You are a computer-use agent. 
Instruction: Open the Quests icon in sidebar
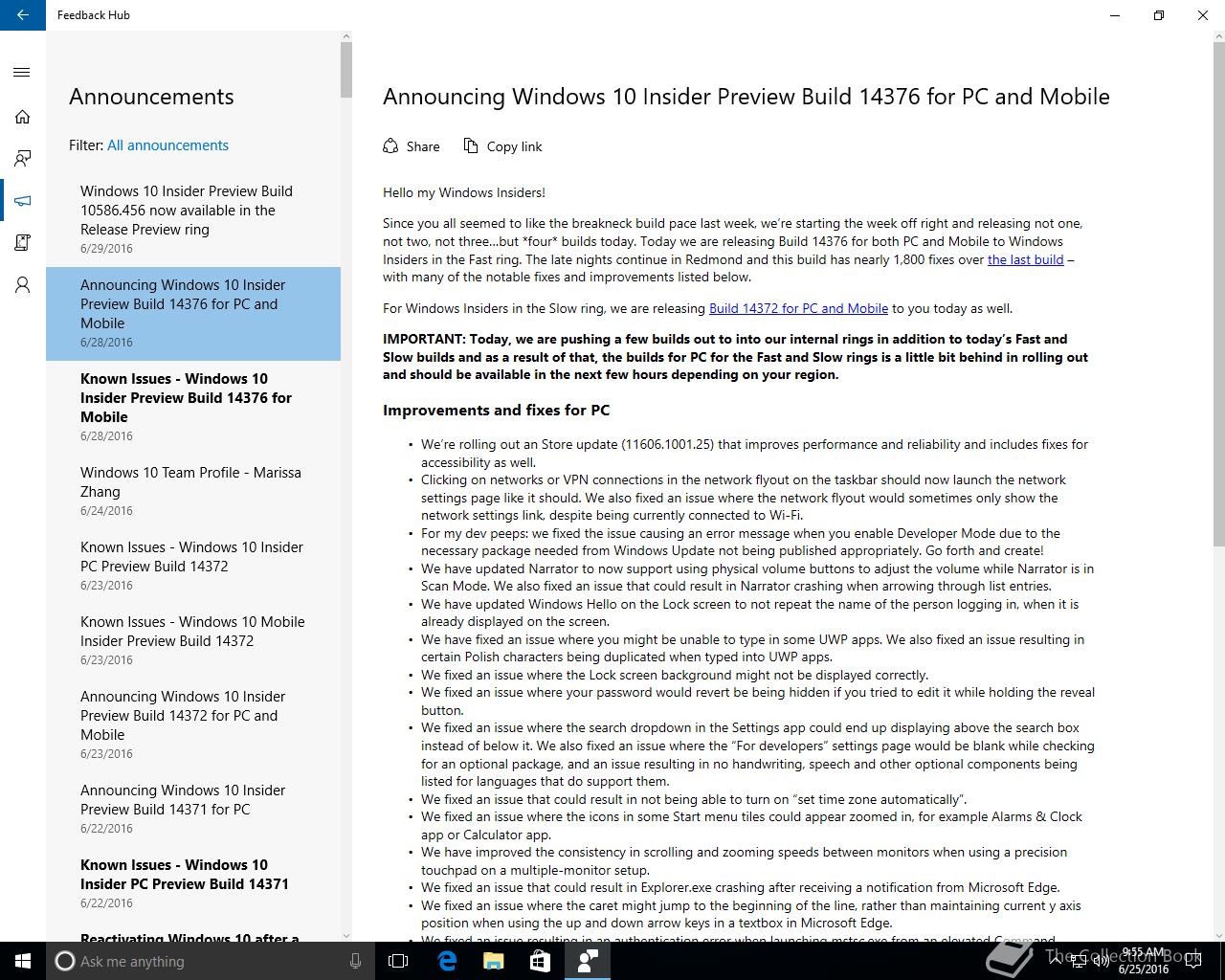(x=23, y=243)
